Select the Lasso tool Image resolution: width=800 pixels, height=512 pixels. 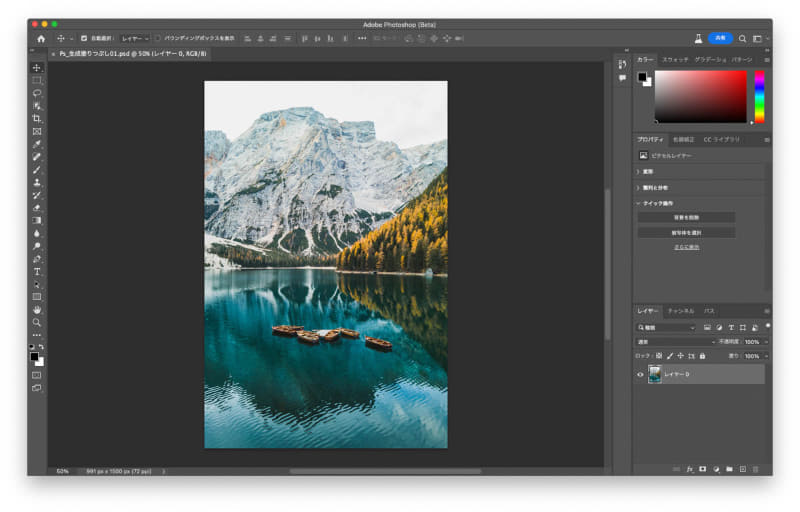click(37, 93)
